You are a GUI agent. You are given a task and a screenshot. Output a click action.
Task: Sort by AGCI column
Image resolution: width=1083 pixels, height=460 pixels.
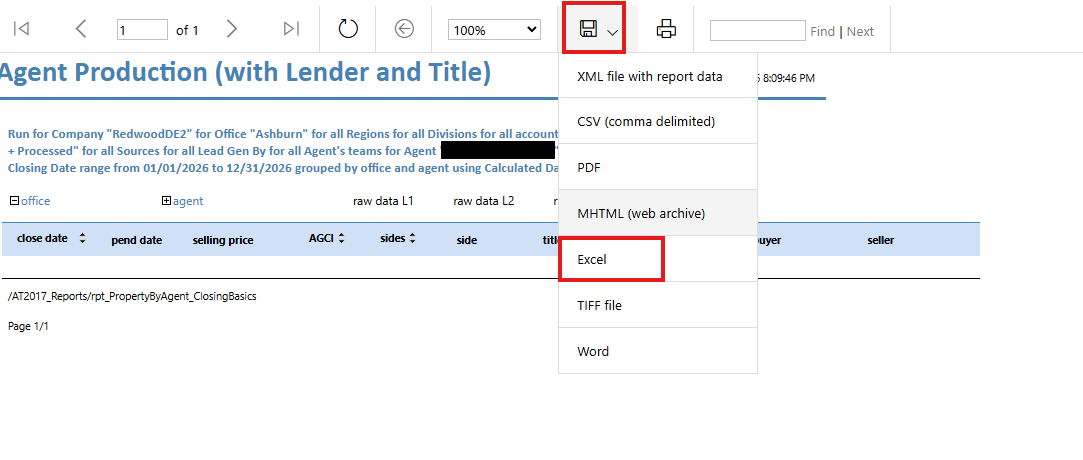pyautogui.click(x=341, y=238)
